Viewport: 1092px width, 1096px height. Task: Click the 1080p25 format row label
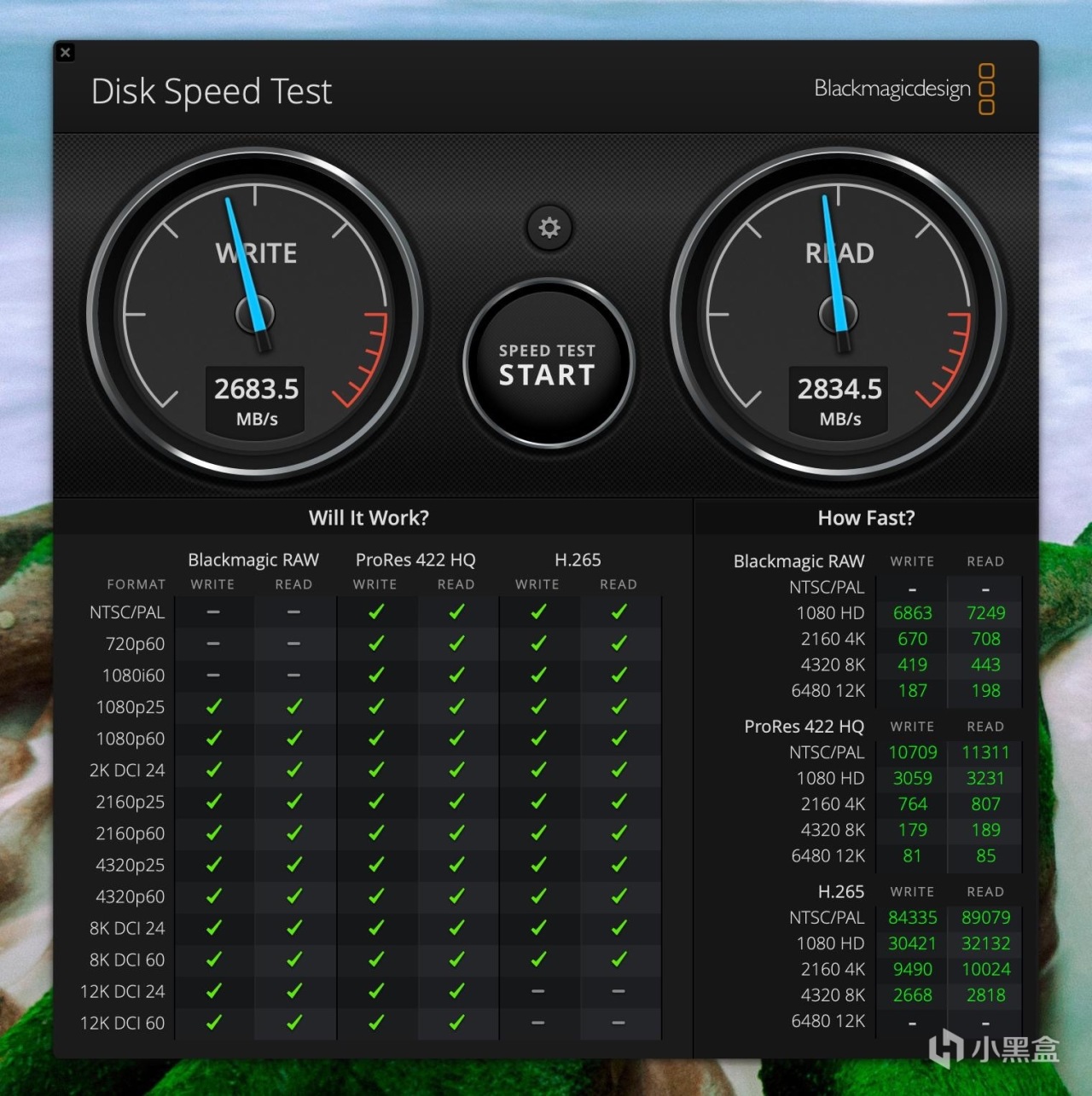131,707
